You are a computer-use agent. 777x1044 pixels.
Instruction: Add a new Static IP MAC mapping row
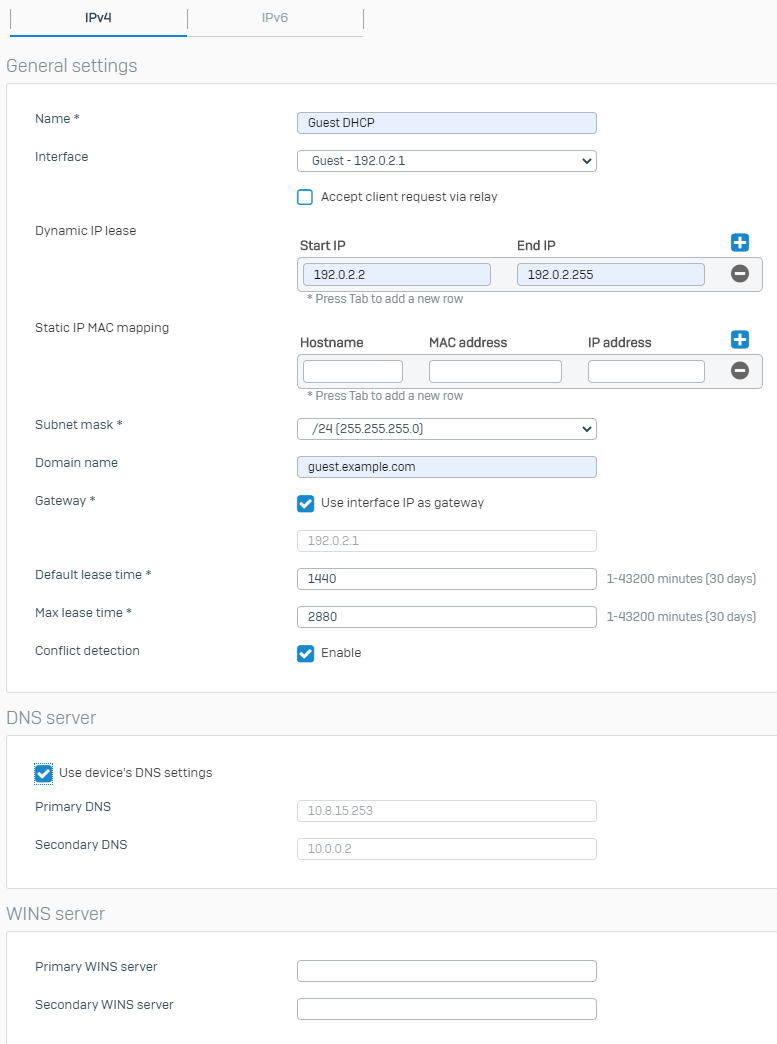pos(740,340)
